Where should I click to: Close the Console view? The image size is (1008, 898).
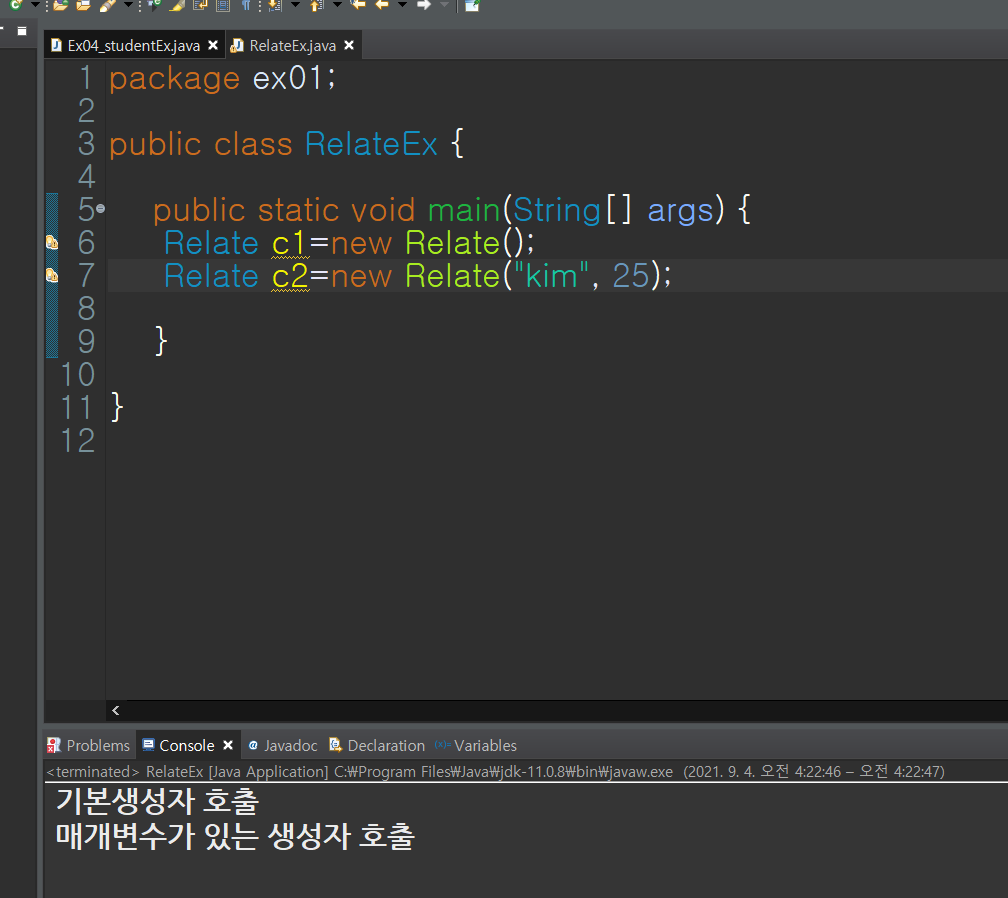[x=228, y=745]
